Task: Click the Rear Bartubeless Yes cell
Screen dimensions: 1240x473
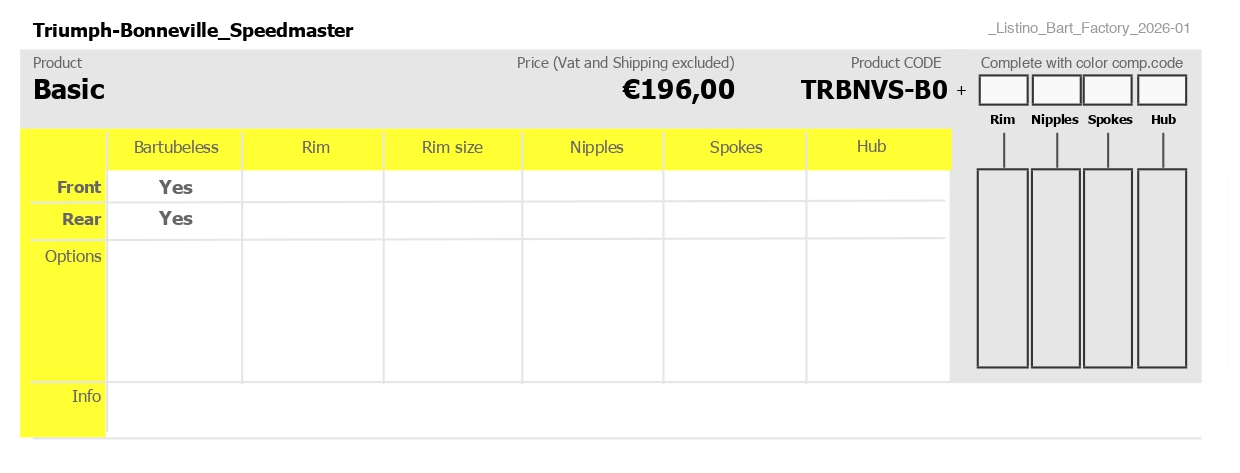Action: click(x=176, y=219)
